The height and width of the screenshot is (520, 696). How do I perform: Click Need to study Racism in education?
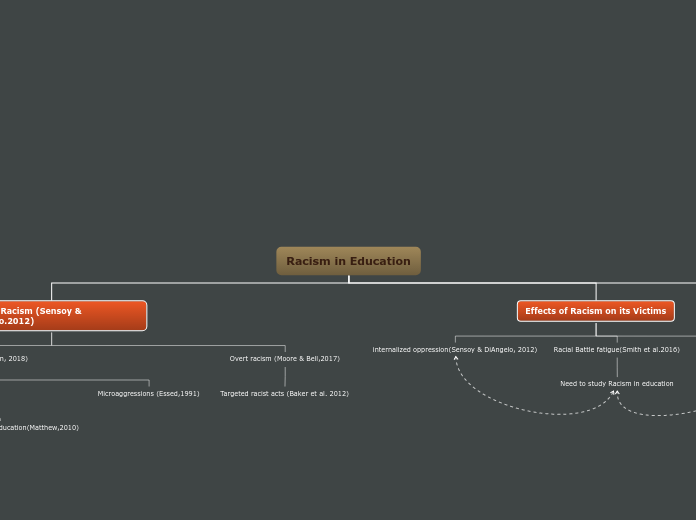point(617,384)
